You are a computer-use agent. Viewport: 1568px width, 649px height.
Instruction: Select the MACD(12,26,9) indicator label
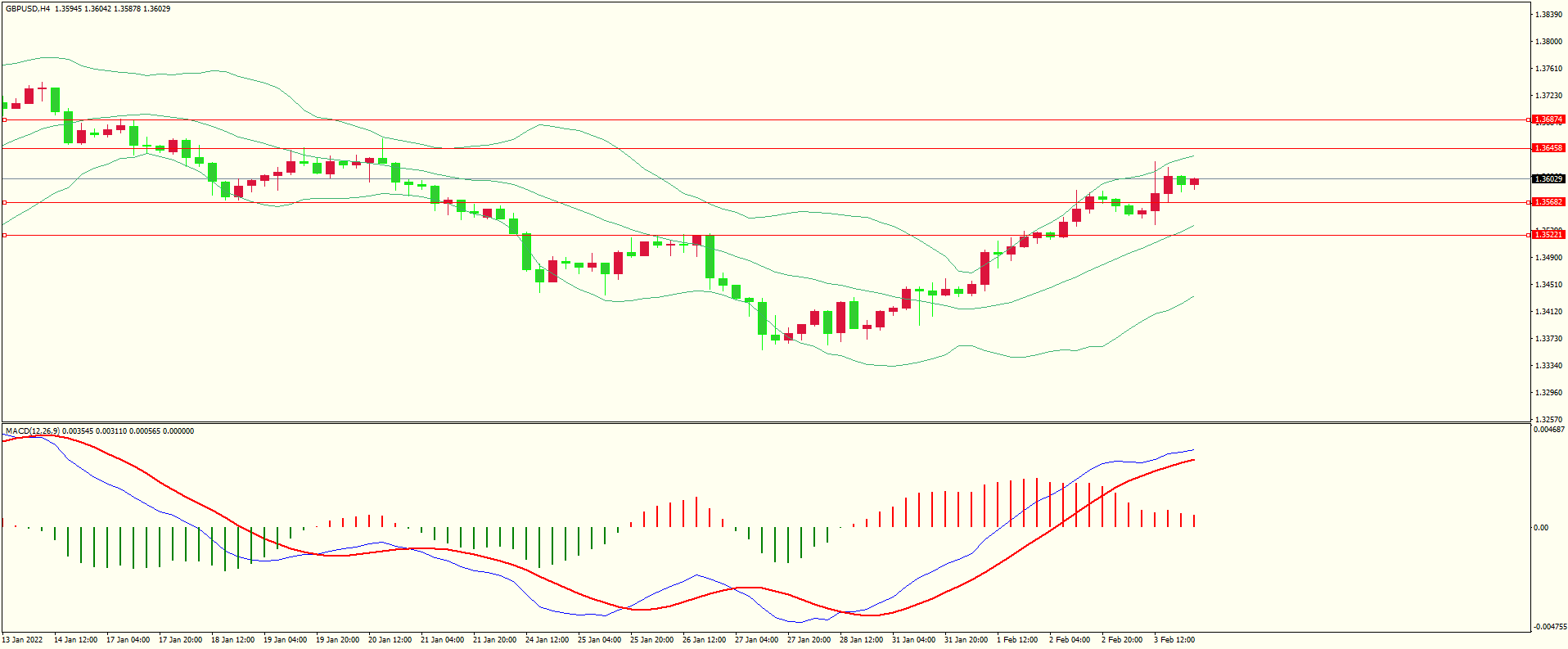[32, 431]
